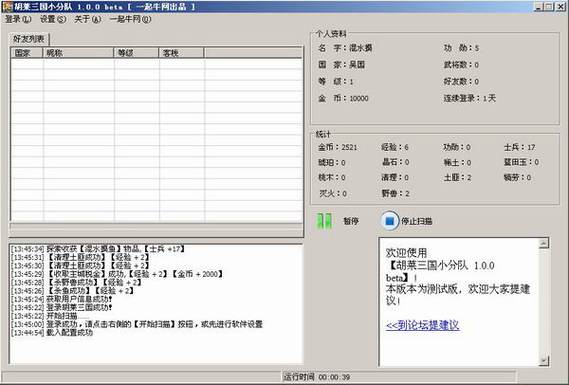Click status bar 运行时间 00:00:39
Viewport: 569px width, 385px height.
click(x=317, y=377)
